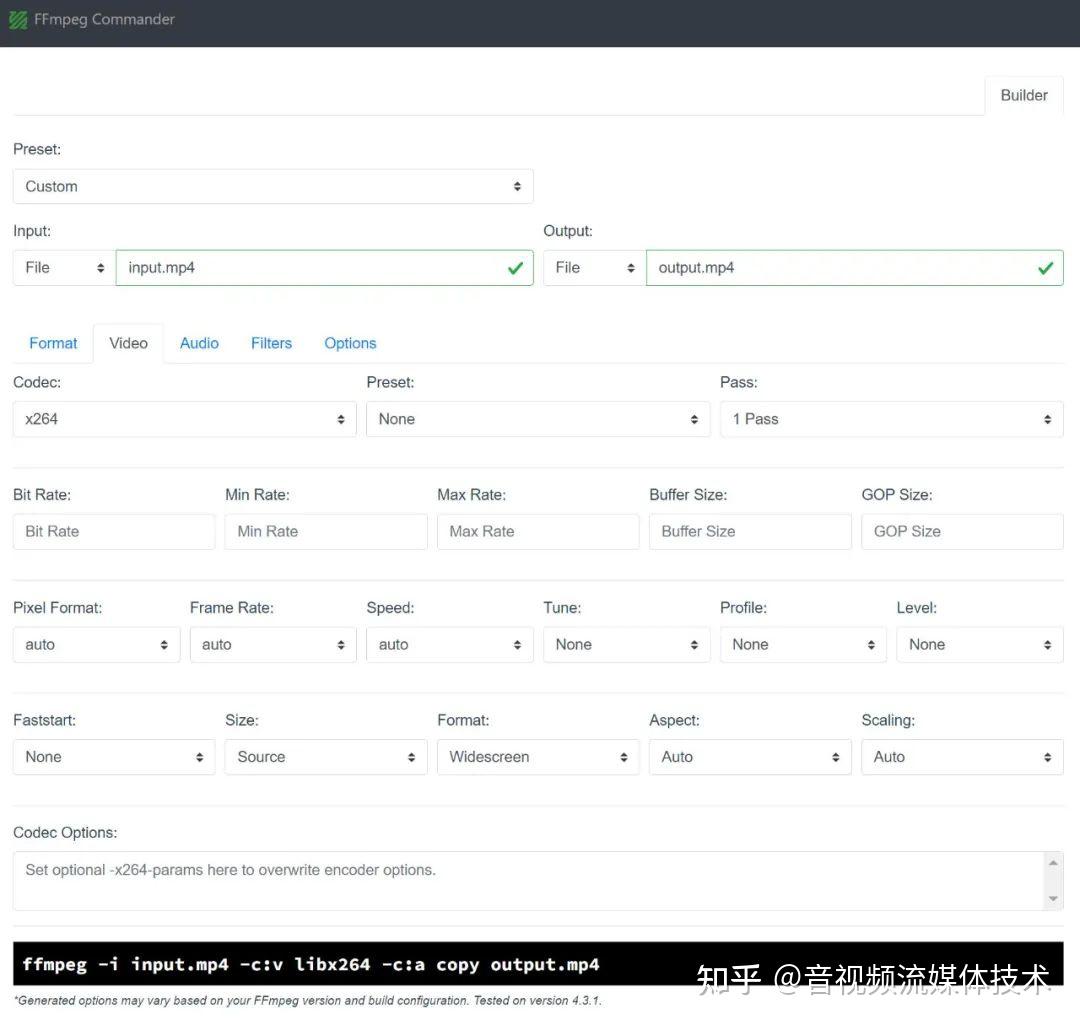This screenshot has width=1080, height=1025.
Task: Open the Aspect dropdown showing Auto
Action: (x=750, y=756)
